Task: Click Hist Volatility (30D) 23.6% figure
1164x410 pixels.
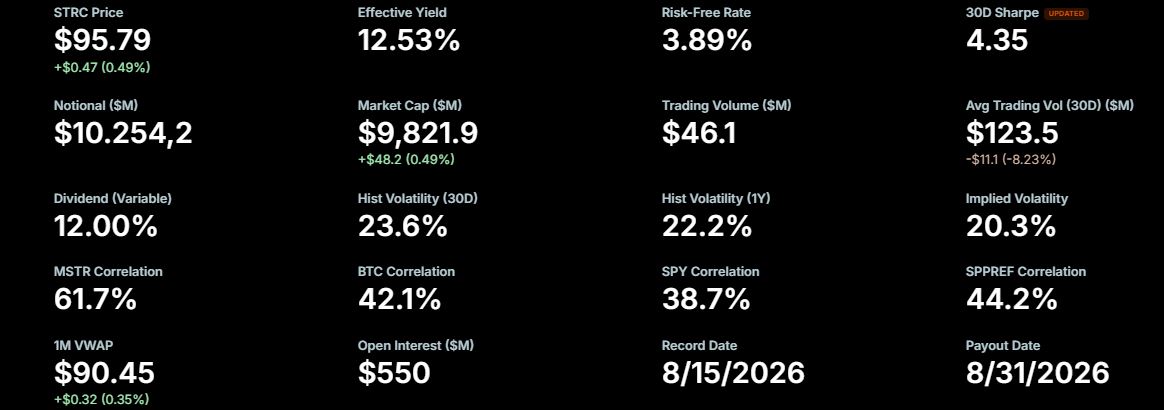Action: pyautogui.click(x=402, y=226)
